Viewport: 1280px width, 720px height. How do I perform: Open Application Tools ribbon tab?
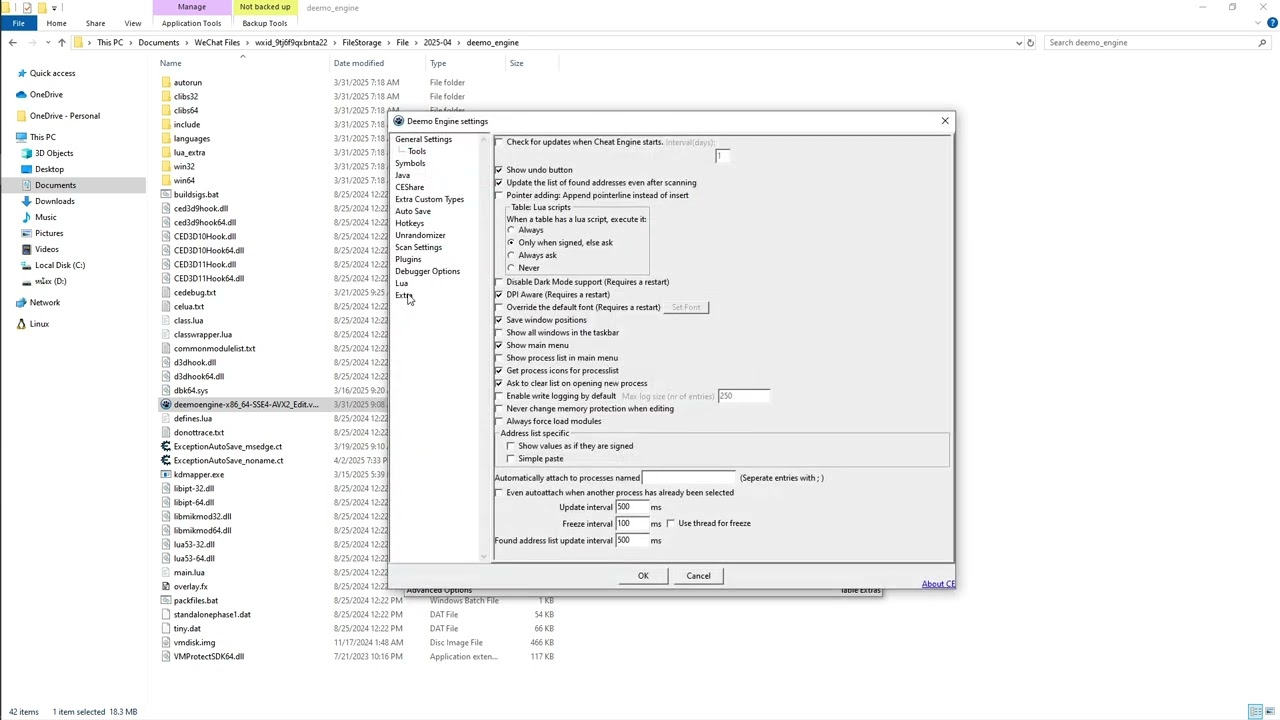191,23
